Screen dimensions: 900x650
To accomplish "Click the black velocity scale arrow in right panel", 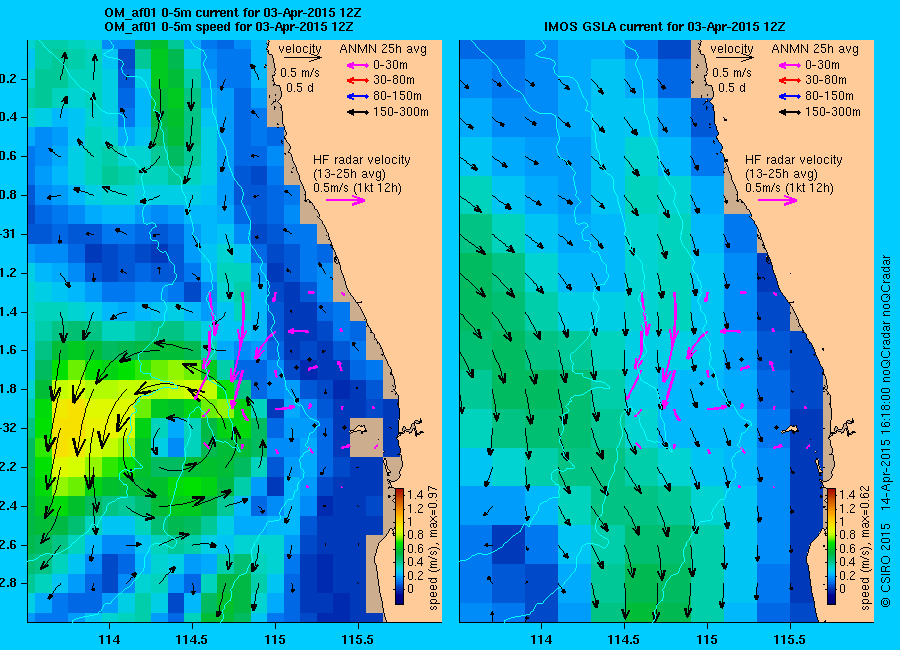I will click(x=735, y=58).
